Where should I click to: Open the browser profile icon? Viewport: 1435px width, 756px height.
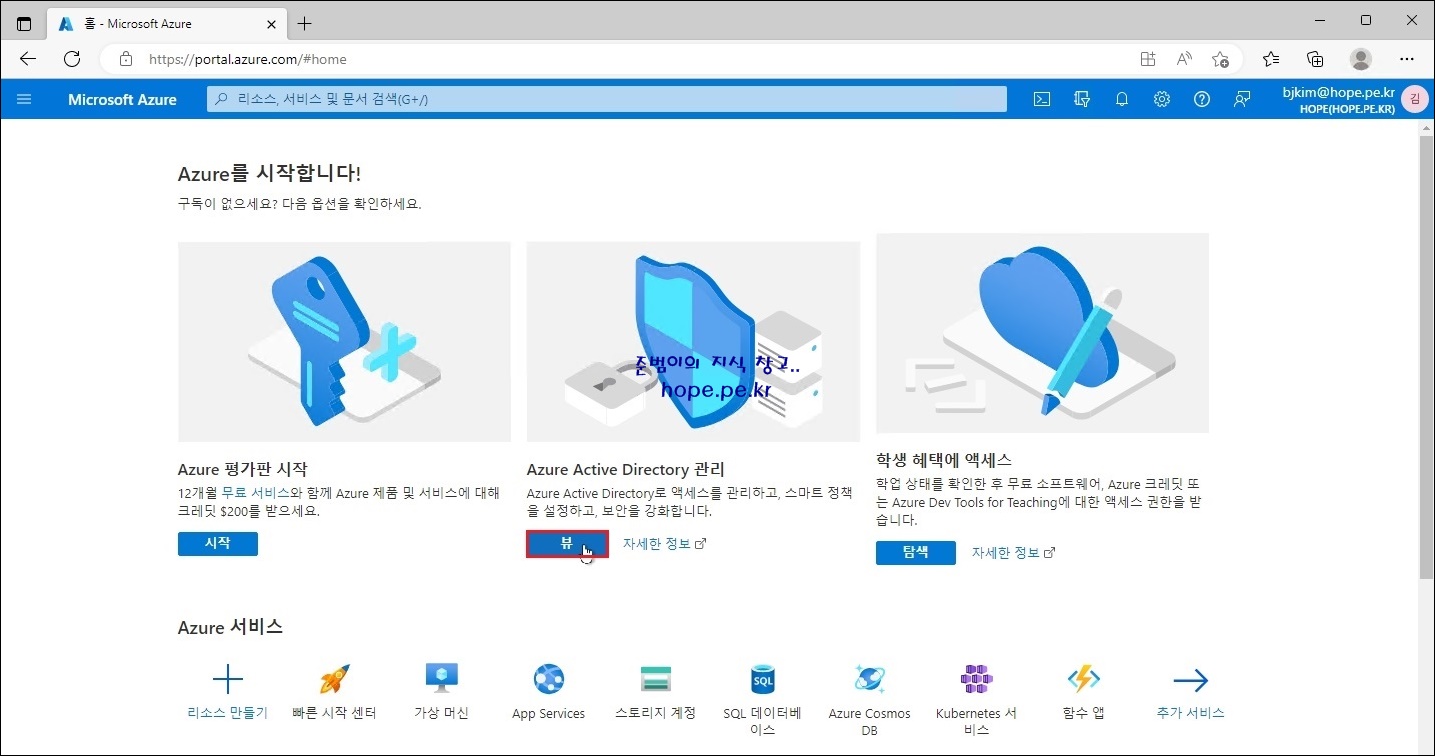[x=1361, y=59]
